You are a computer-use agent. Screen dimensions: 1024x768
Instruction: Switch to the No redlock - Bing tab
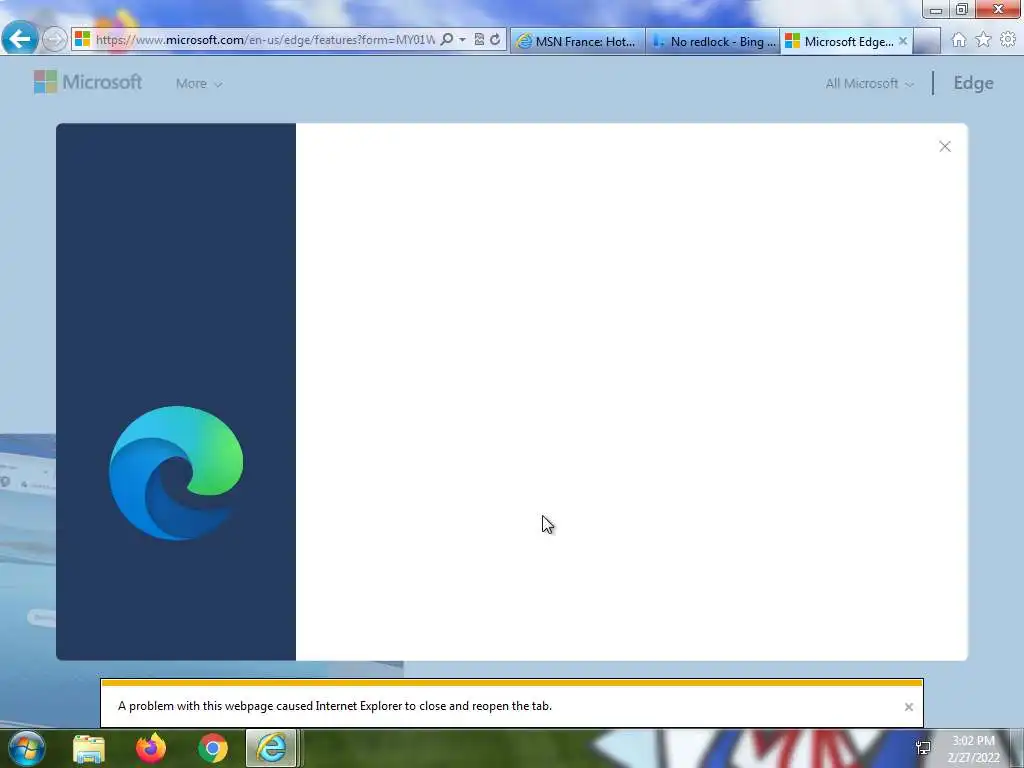tap(712, 41)
